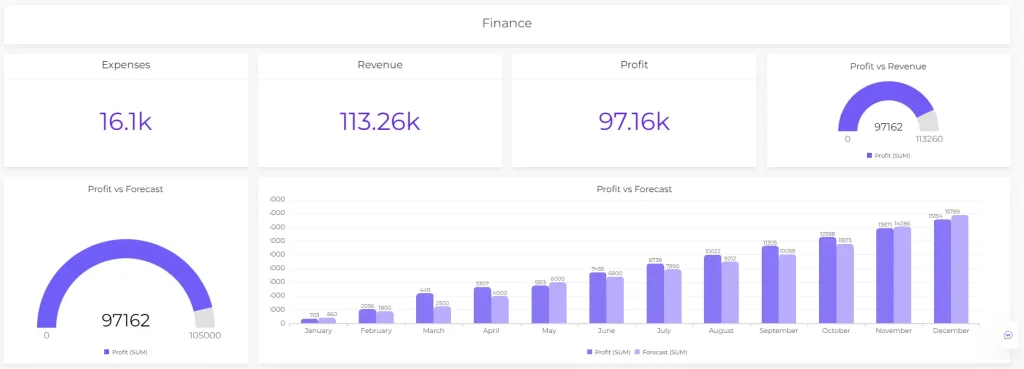Click the August forecast bar labeled 9012
The width and height of the screenshot is (1024, 369).
click(731, 293)
